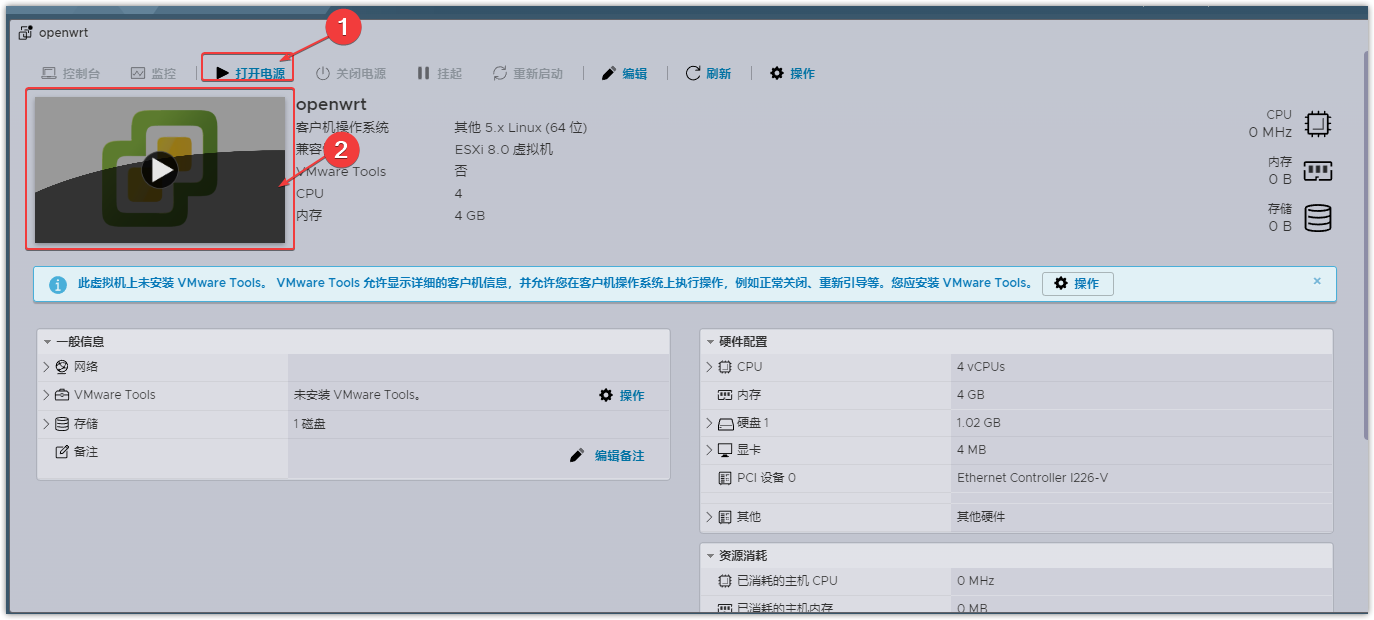Open the 监控 monitor toolbar item
Screen dimensions: 1374x620
153,73
